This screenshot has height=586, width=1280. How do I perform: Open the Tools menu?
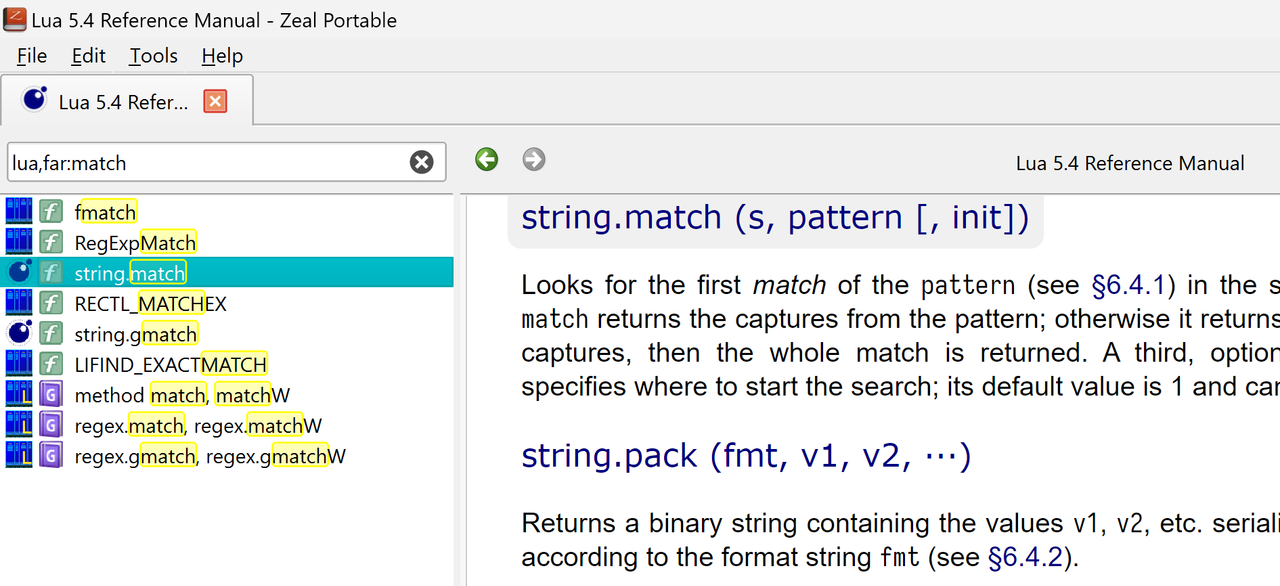click(153, 56)
